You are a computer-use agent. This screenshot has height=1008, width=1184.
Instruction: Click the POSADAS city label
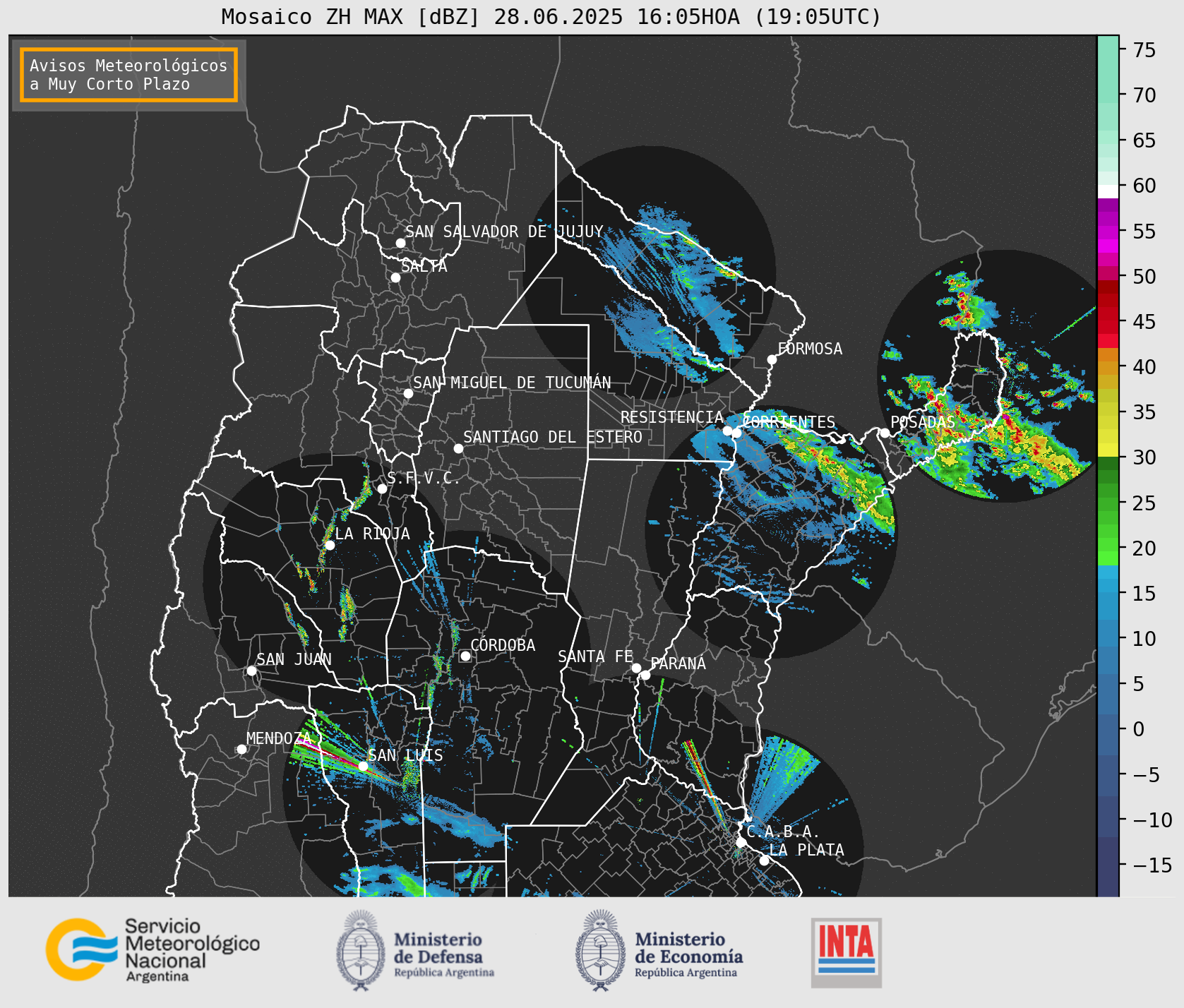922,422
